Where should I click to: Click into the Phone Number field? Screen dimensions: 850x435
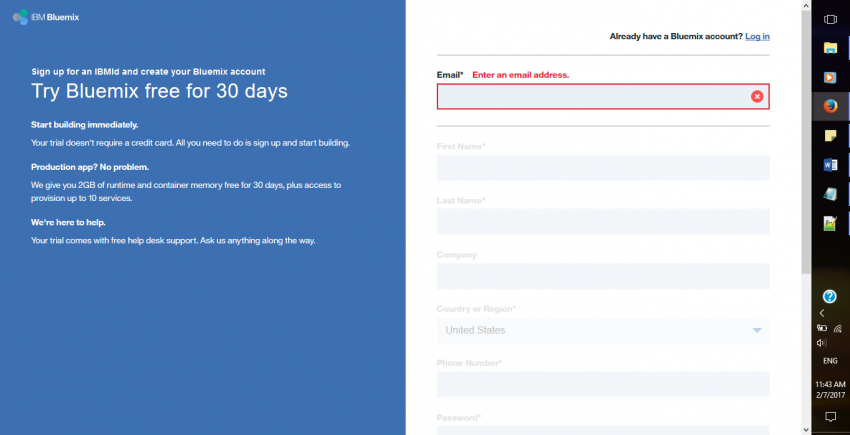tap(603, 384)
